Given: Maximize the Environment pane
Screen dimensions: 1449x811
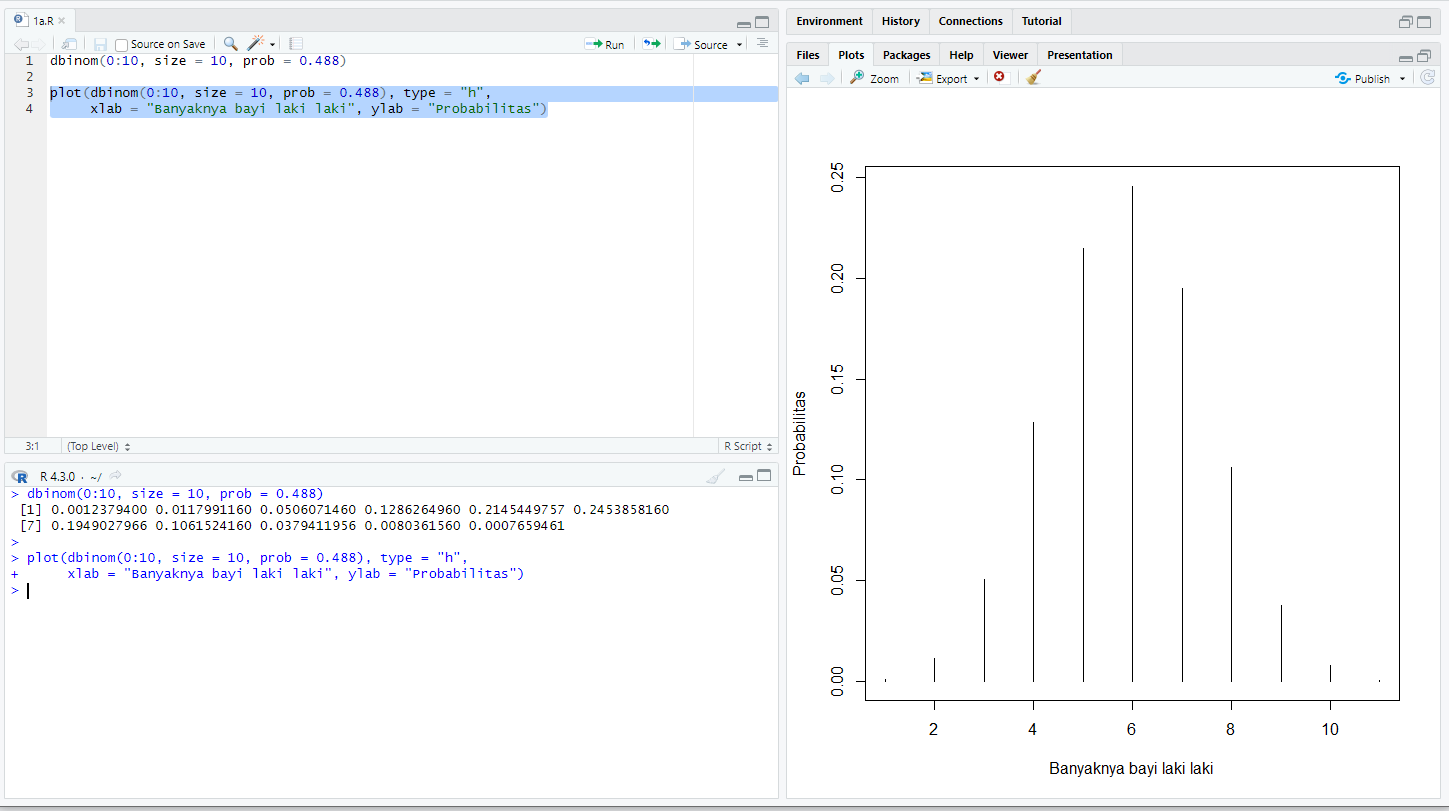Looking at the screenshot, I should click(1425, 21).
